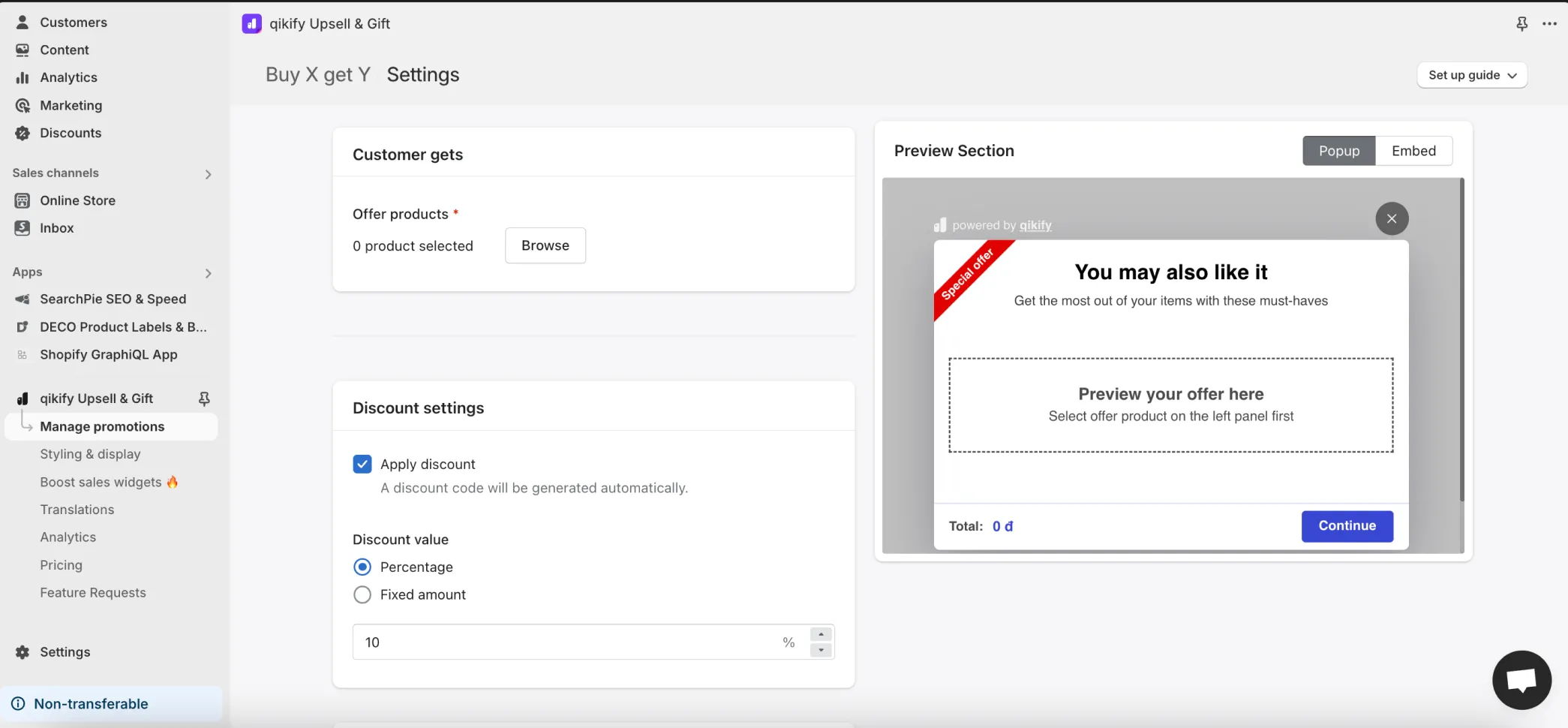
Task: Increase discount value with the up stepper
Action: [821, 634]
